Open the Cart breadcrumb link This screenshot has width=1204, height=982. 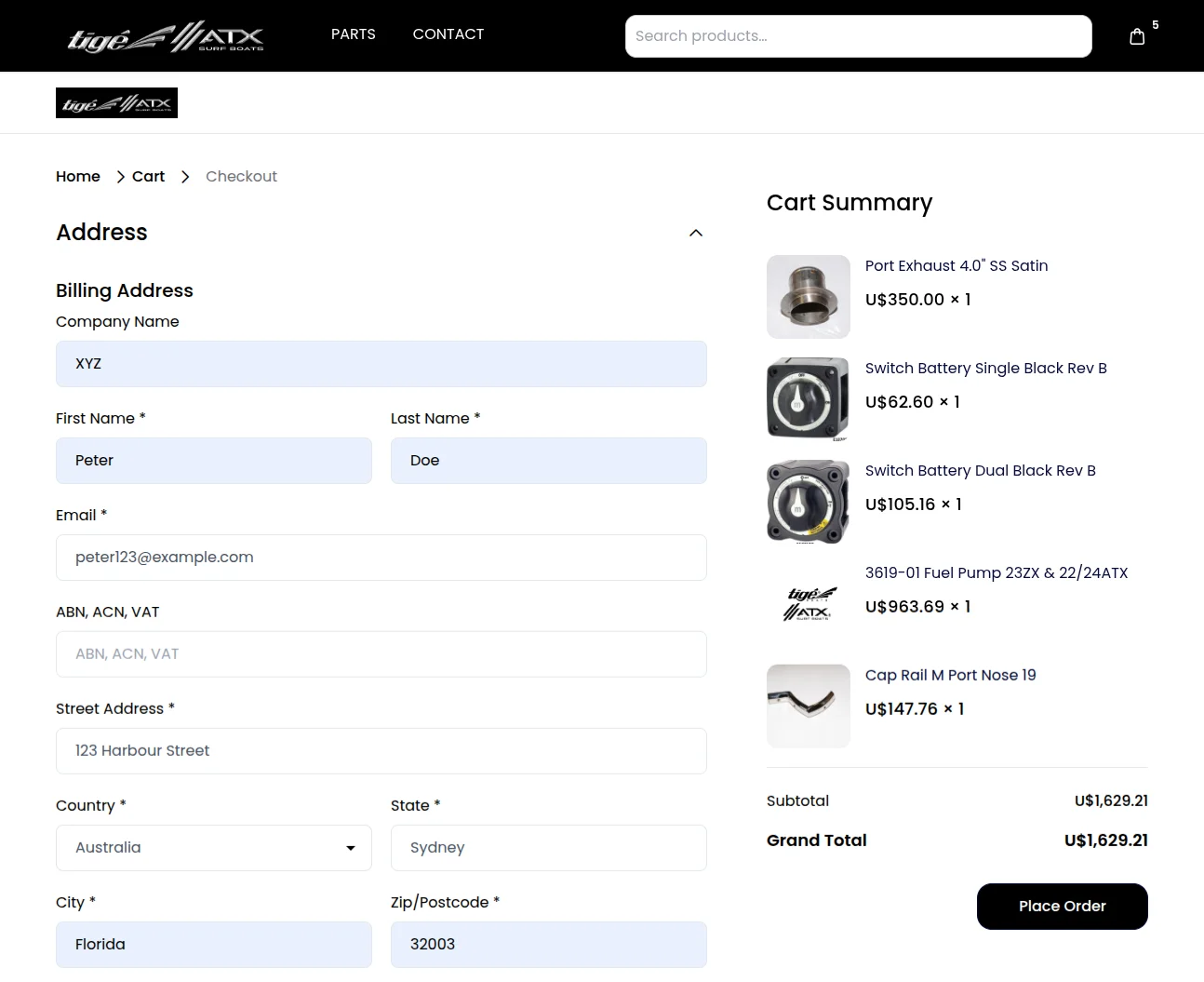[148, 176]
